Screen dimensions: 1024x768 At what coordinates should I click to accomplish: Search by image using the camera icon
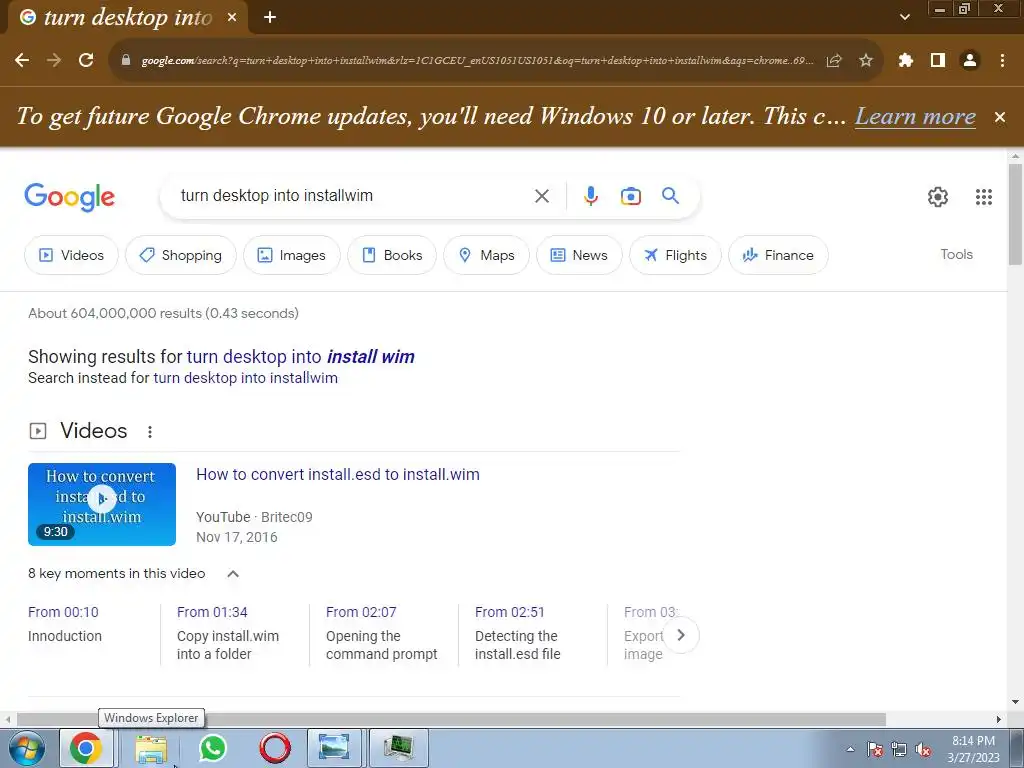(x=631, y=196)
